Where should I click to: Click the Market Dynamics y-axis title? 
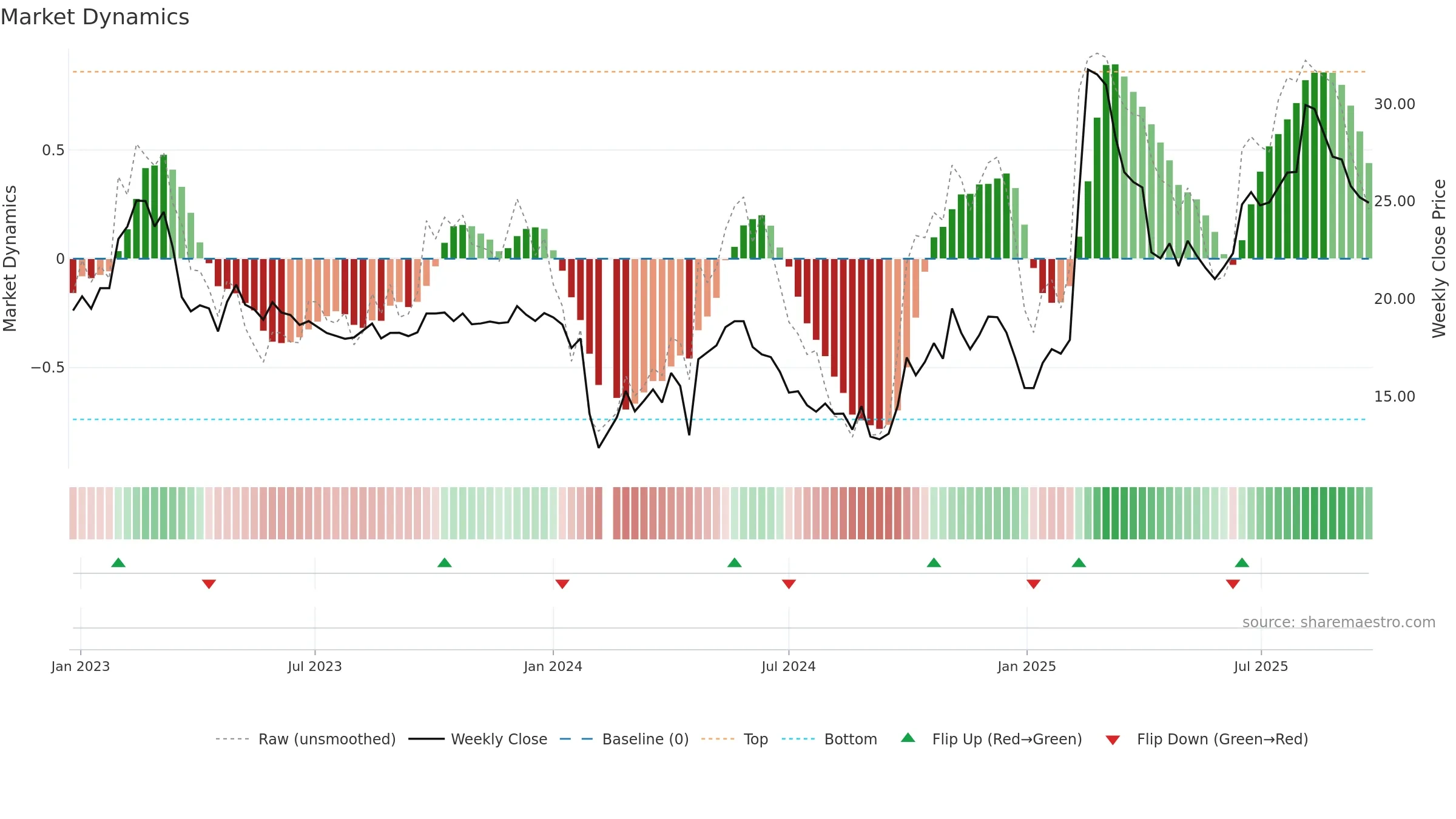coord(10,258)
